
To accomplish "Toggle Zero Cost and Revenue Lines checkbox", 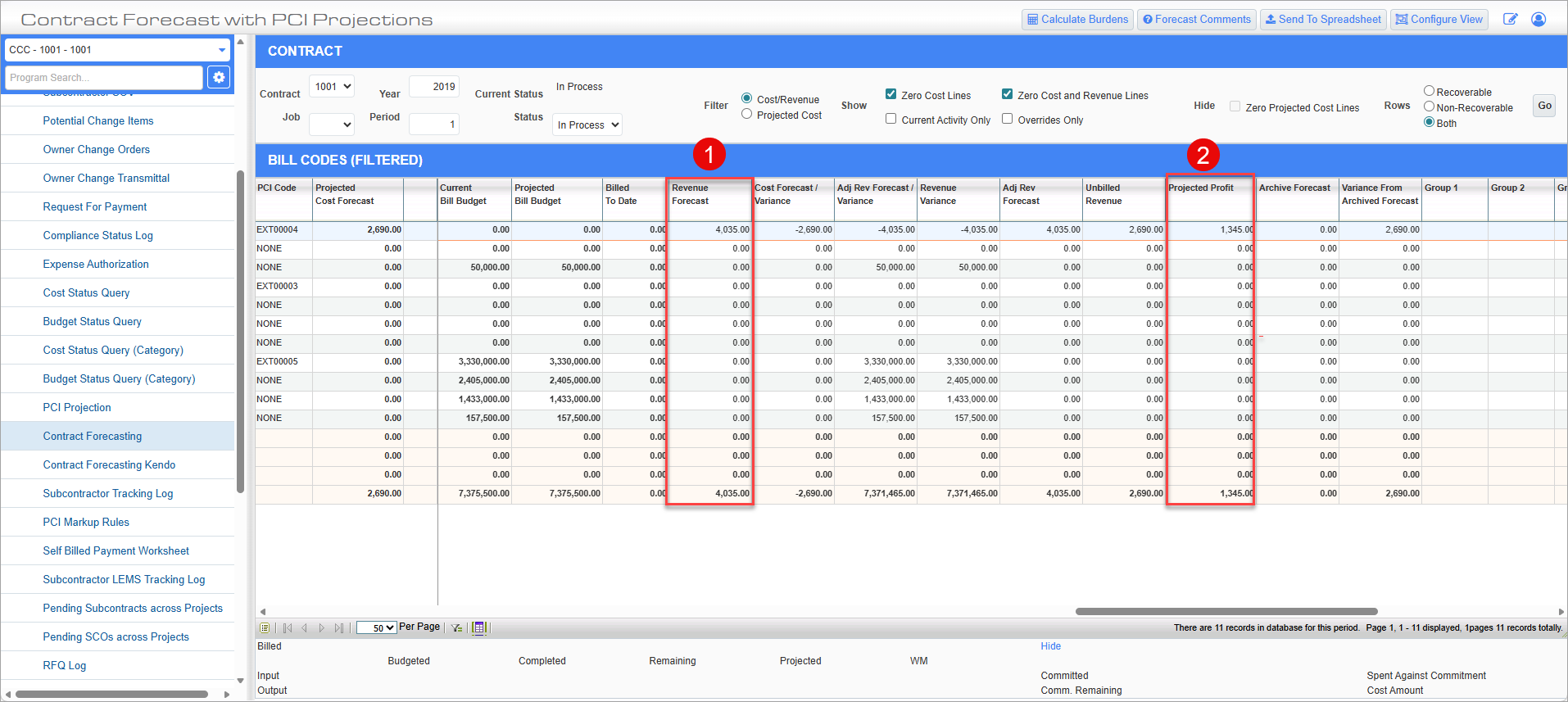I will click(x=1007, y=94).
